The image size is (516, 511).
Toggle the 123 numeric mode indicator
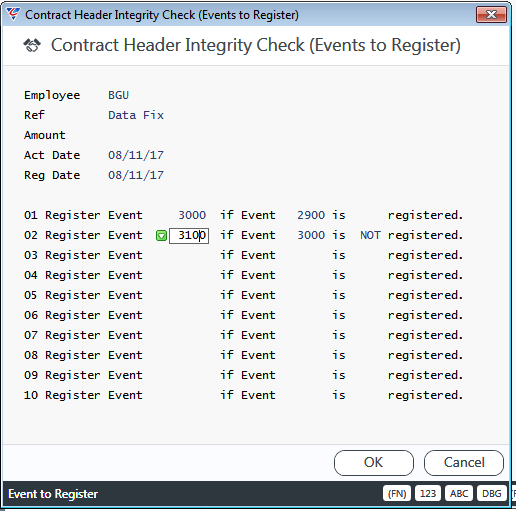(428, 493)
